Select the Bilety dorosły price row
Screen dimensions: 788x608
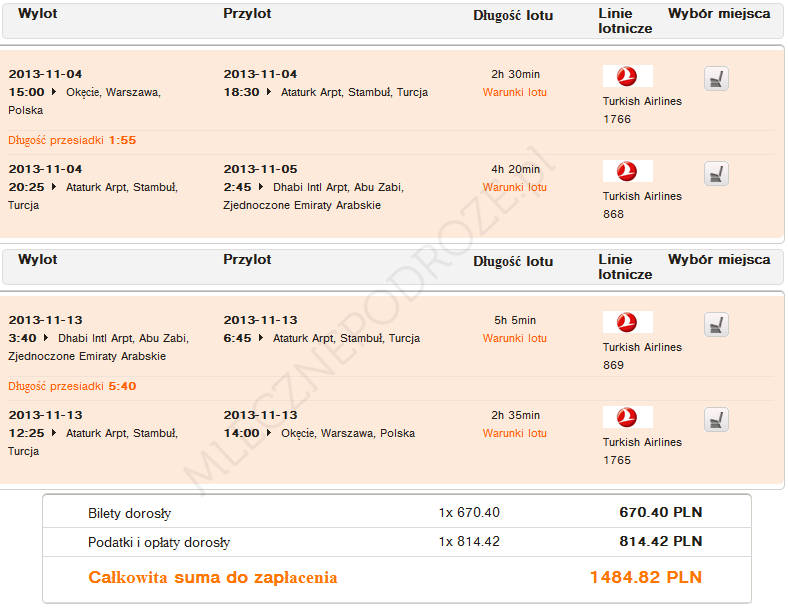(x=396, y=513)
